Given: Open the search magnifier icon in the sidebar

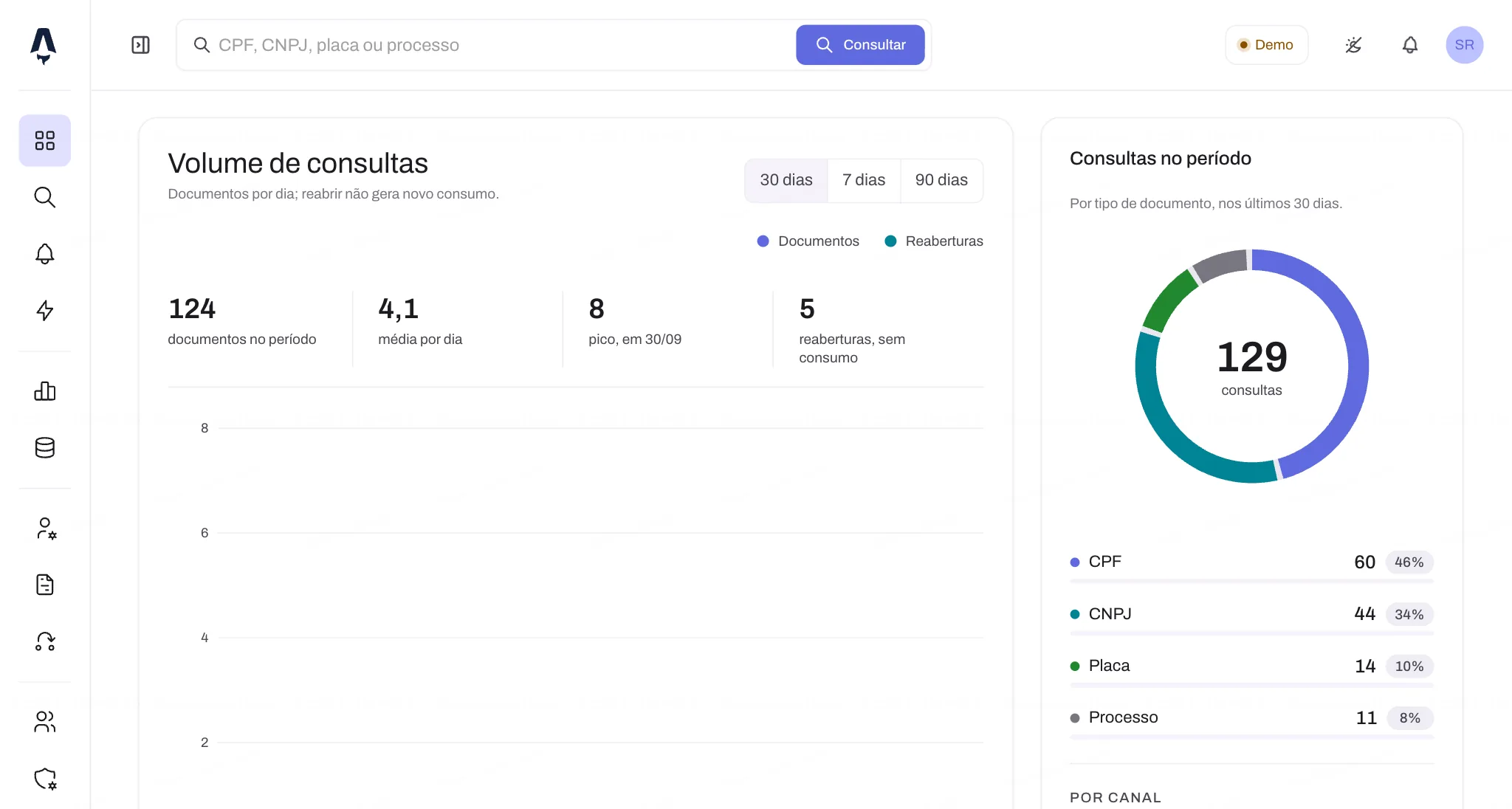Looking at the screenshot, I should pos(45,197).
